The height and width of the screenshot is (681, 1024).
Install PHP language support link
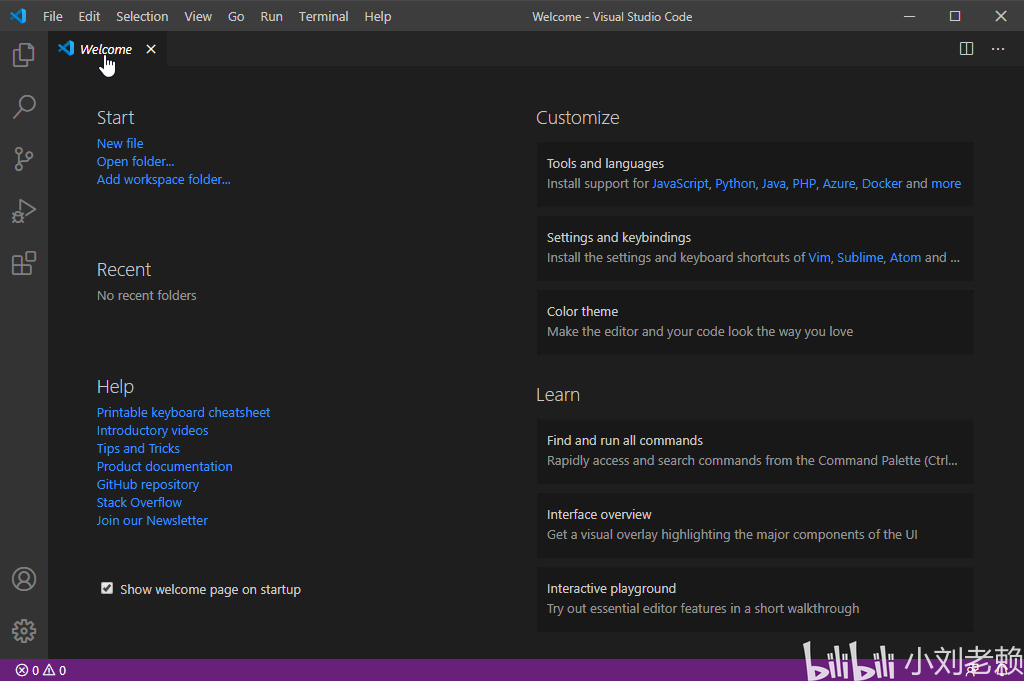[804, 183]
